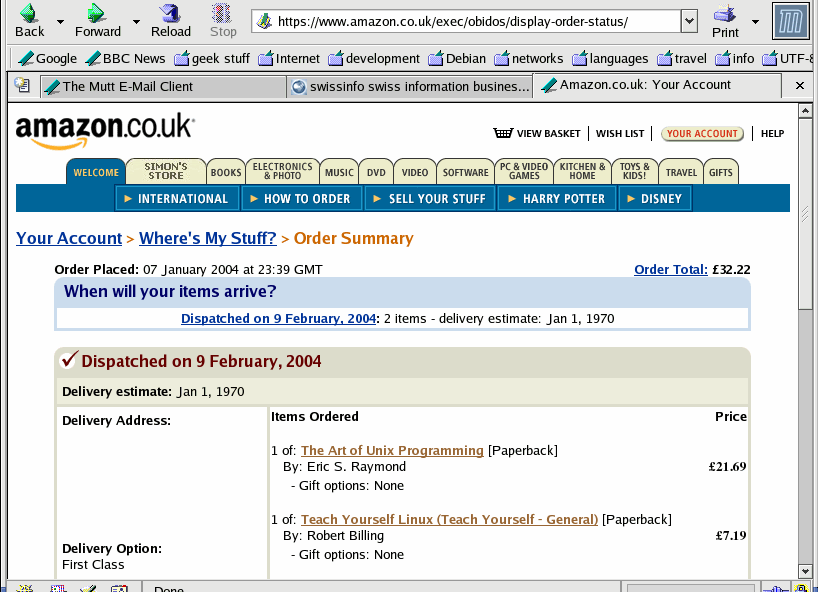Open the Internet bookmark folder
This screenshot has height=592, width=818.
[289, 58]
